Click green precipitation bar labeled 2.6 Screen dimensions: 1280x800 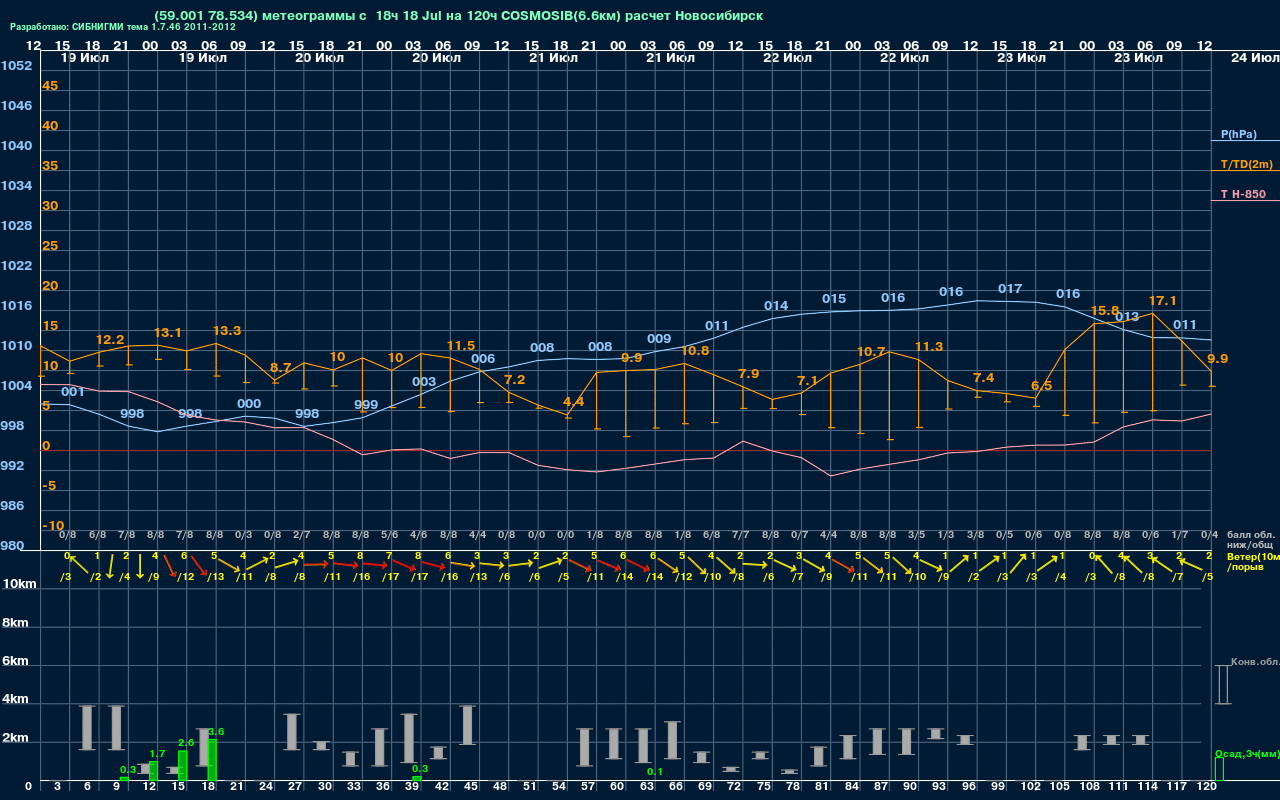183,766
